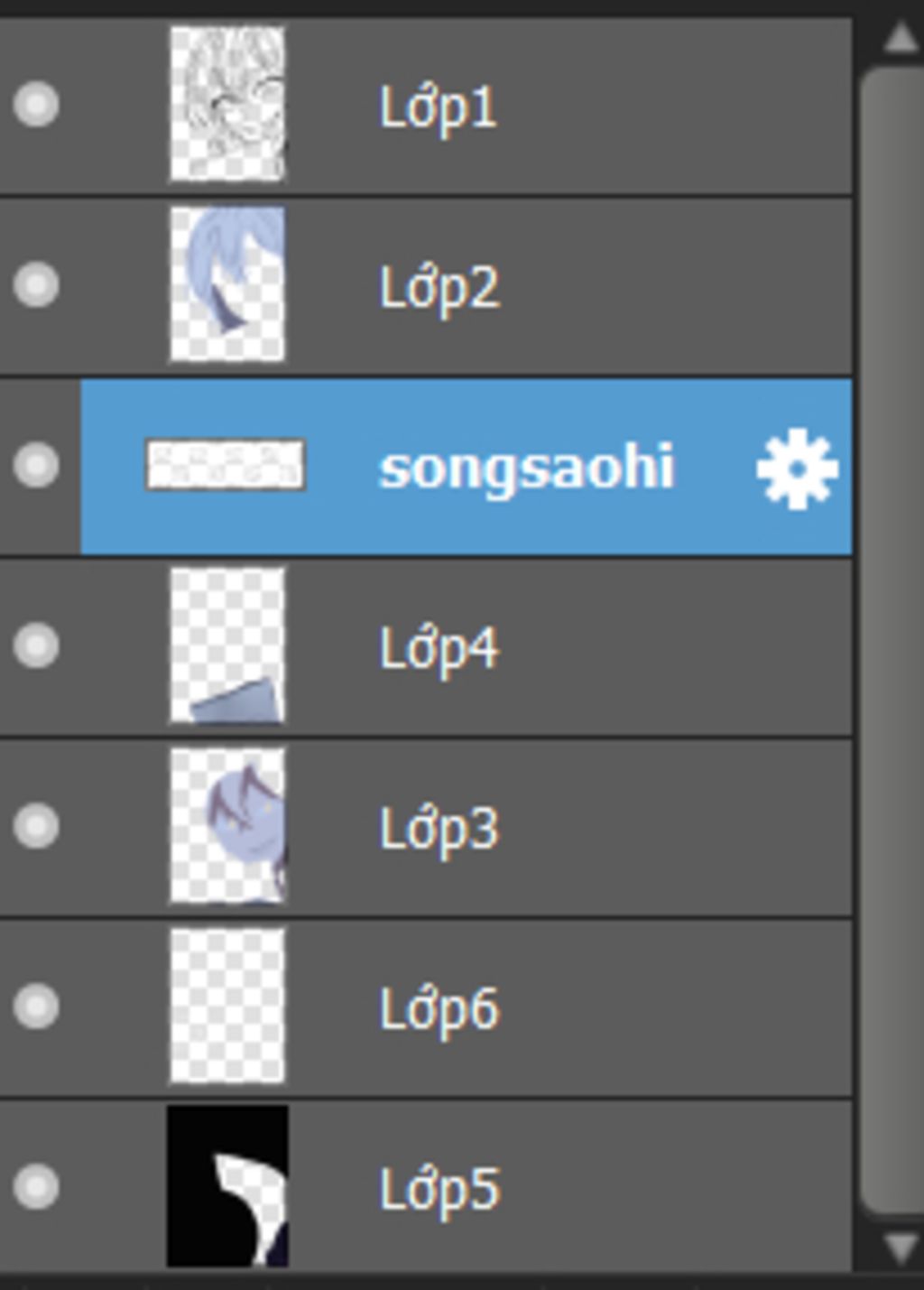Hide the Lớp4 layer

click(x=37, y=645)
